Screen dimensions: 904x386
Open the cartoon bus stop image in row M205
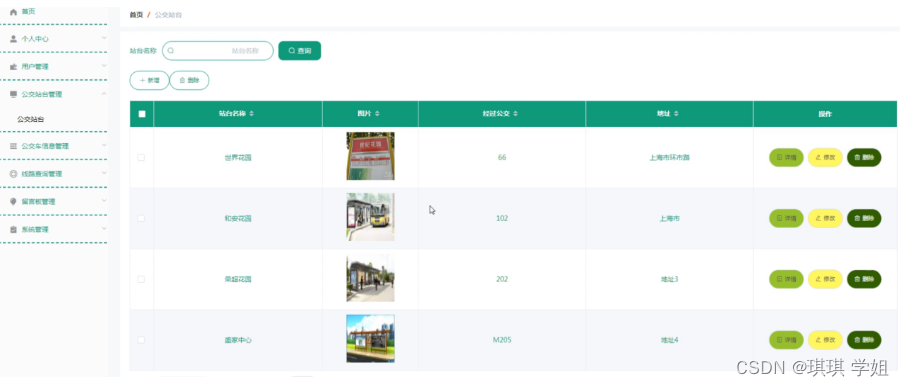370,339
